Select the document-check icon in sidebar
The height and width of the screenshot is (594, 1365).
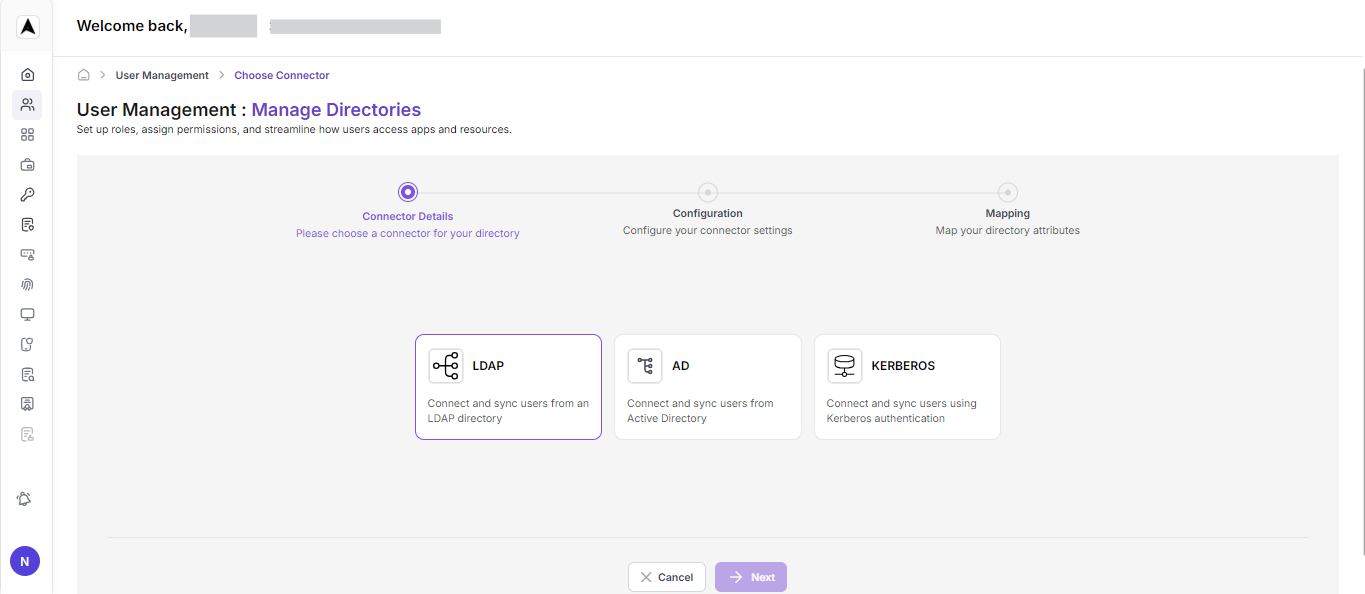(27, 224)
